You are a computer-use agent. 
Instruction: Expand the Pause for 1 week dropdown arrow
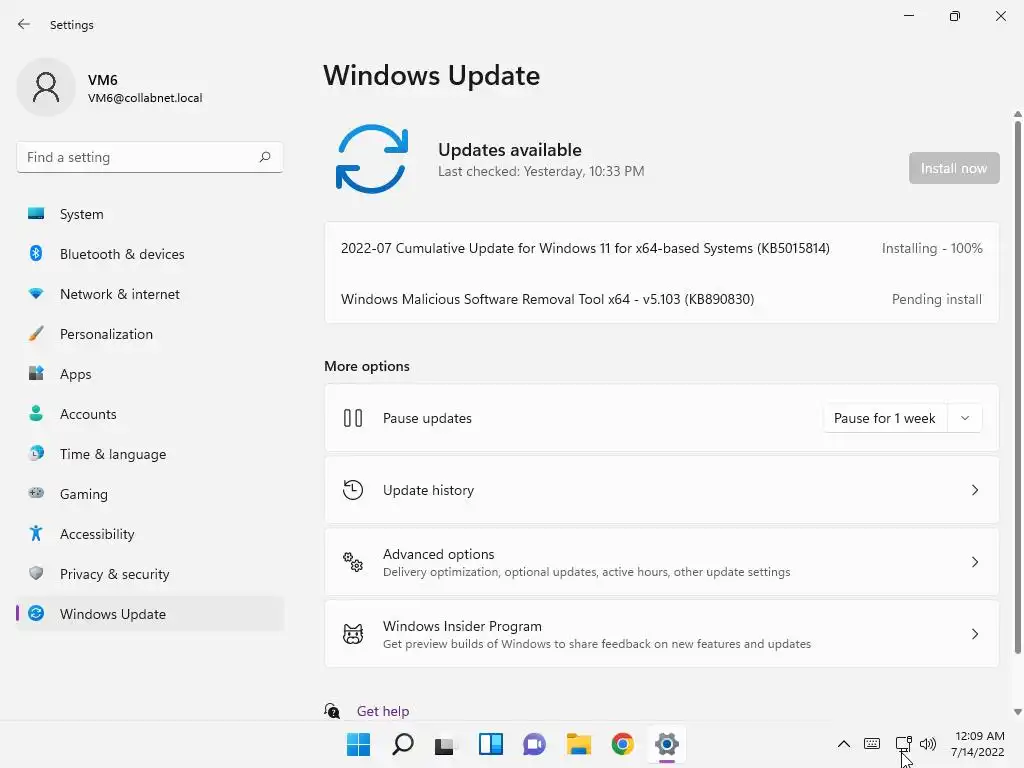tap(965, 418)
